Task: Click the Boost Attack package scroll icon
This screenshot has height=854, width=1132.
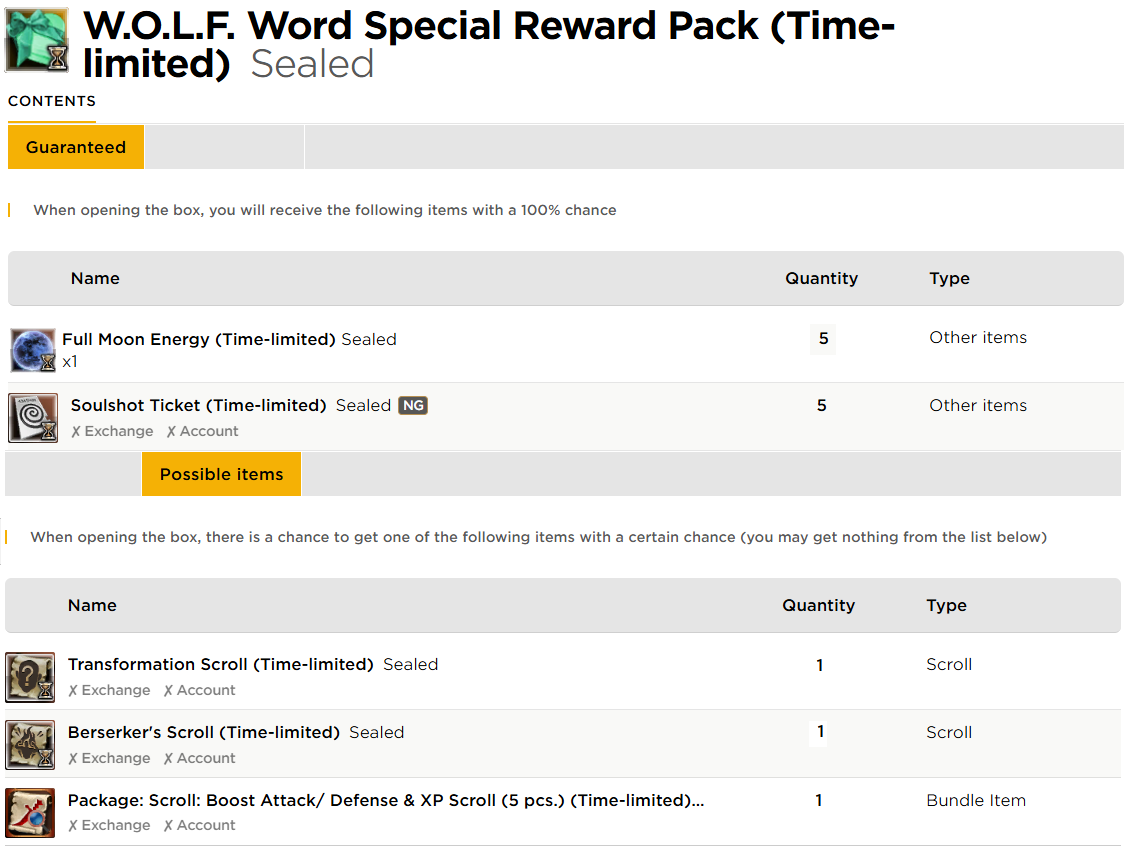Action: click(x=30, y=813)
